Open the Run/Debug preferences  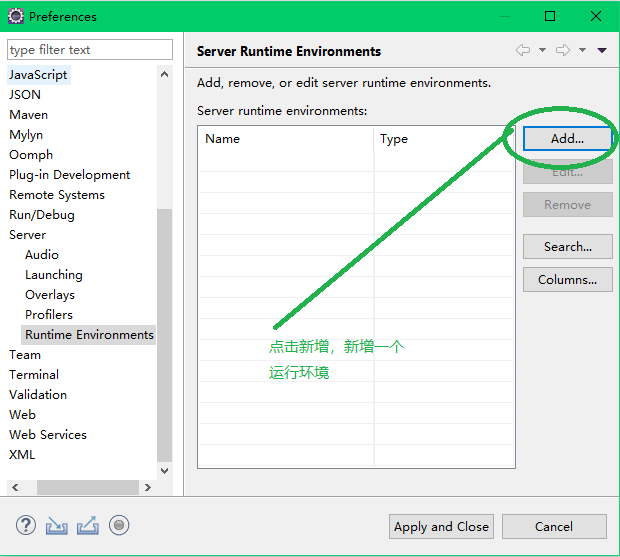(x=42, y=215)
